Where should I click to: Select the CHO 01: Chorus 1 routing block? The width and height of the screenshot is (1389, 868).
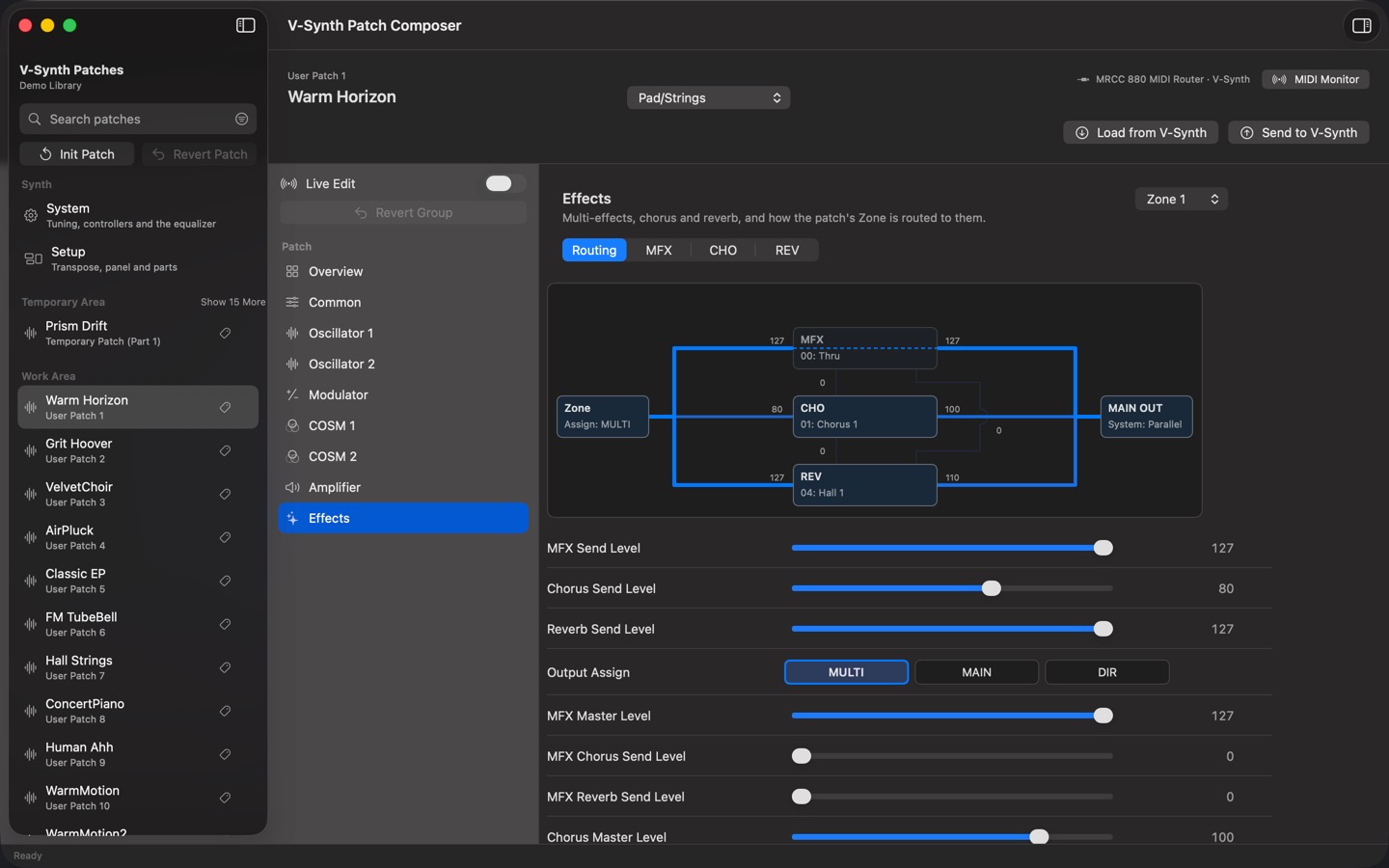coord(864,417)
